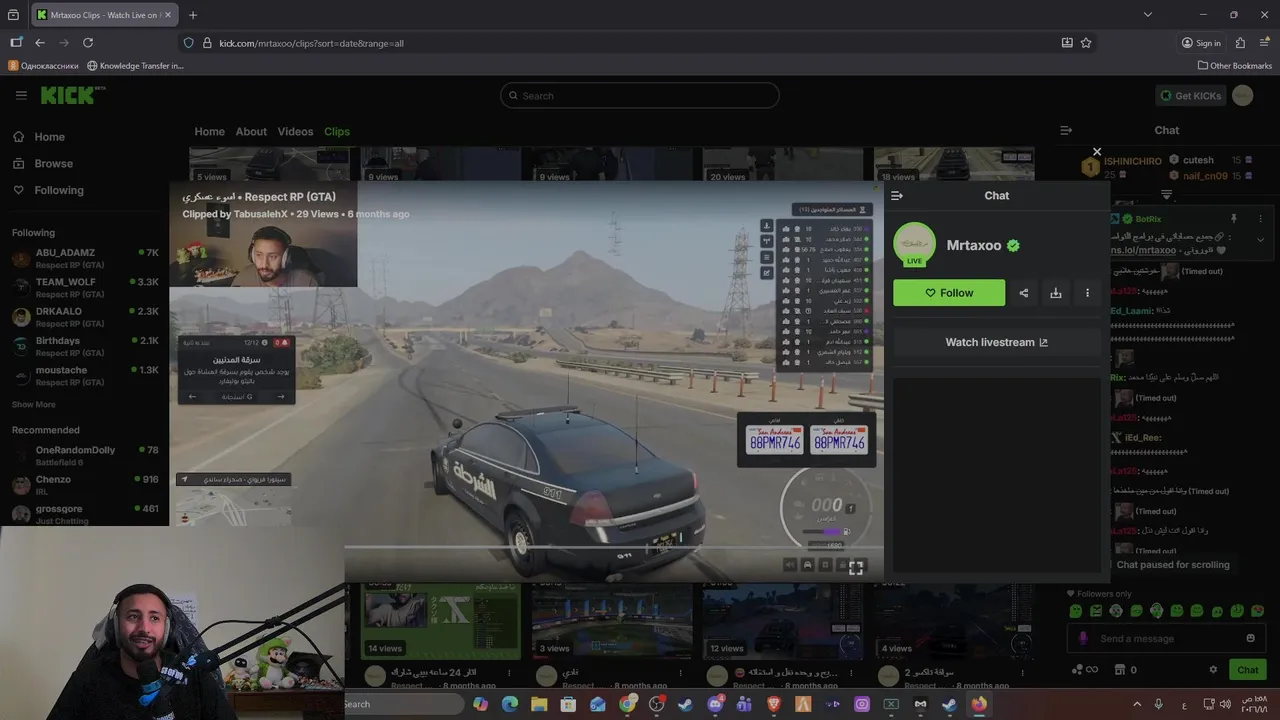Open the Other Bookmarks folder
1280x720 pixels.
click(x=1235, y=66)
